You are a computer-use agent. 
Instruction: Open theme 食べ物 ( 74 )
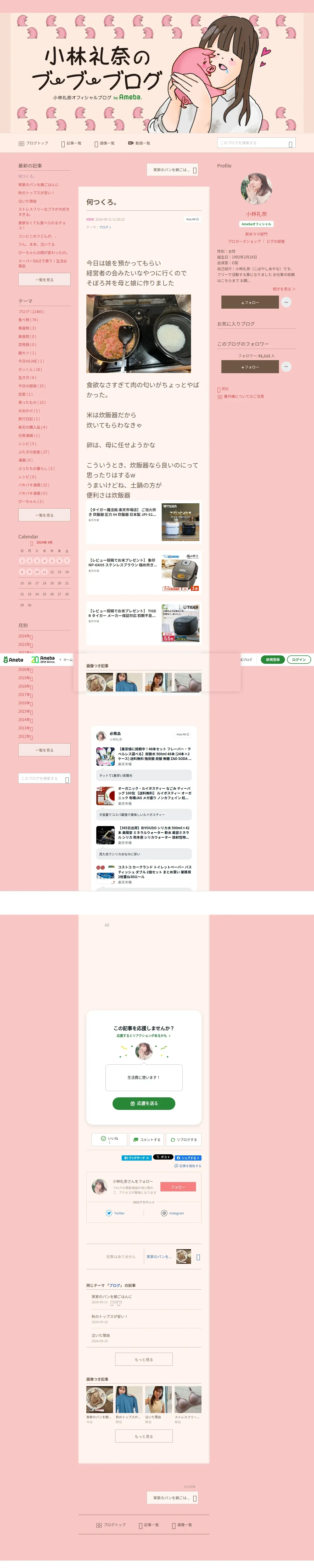[28, 320]
